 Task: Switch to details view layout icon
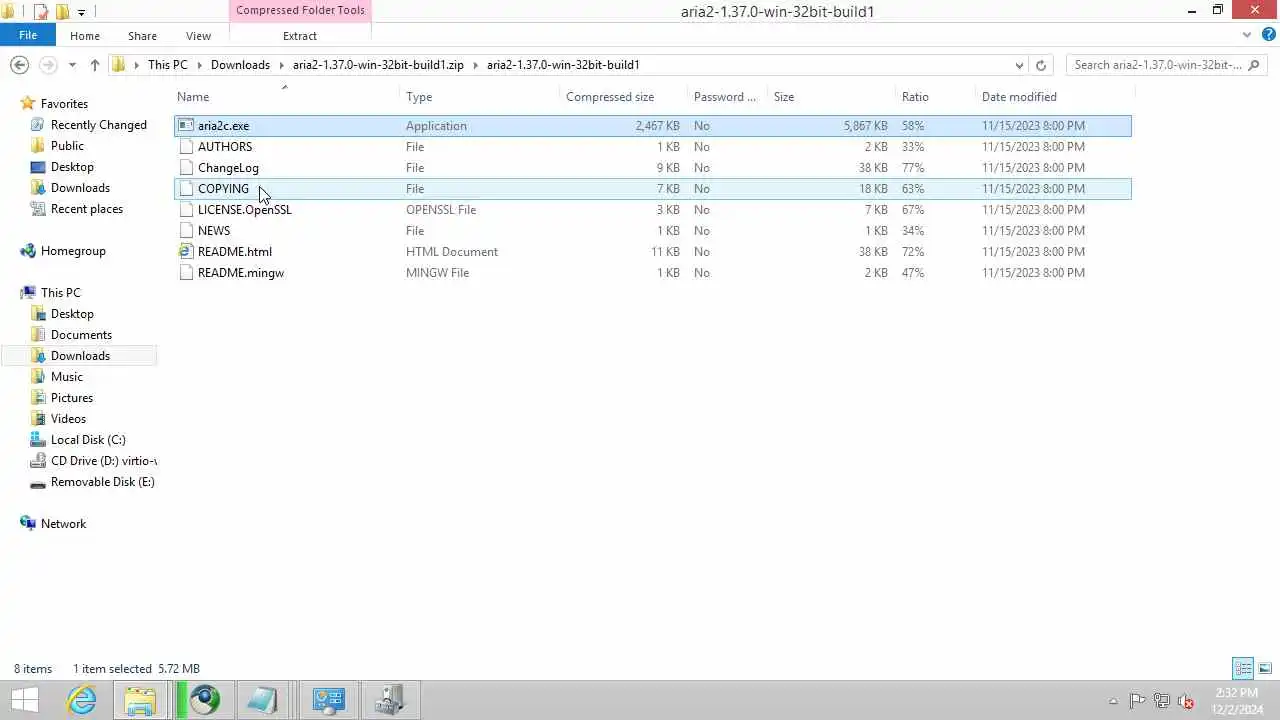1243,668
